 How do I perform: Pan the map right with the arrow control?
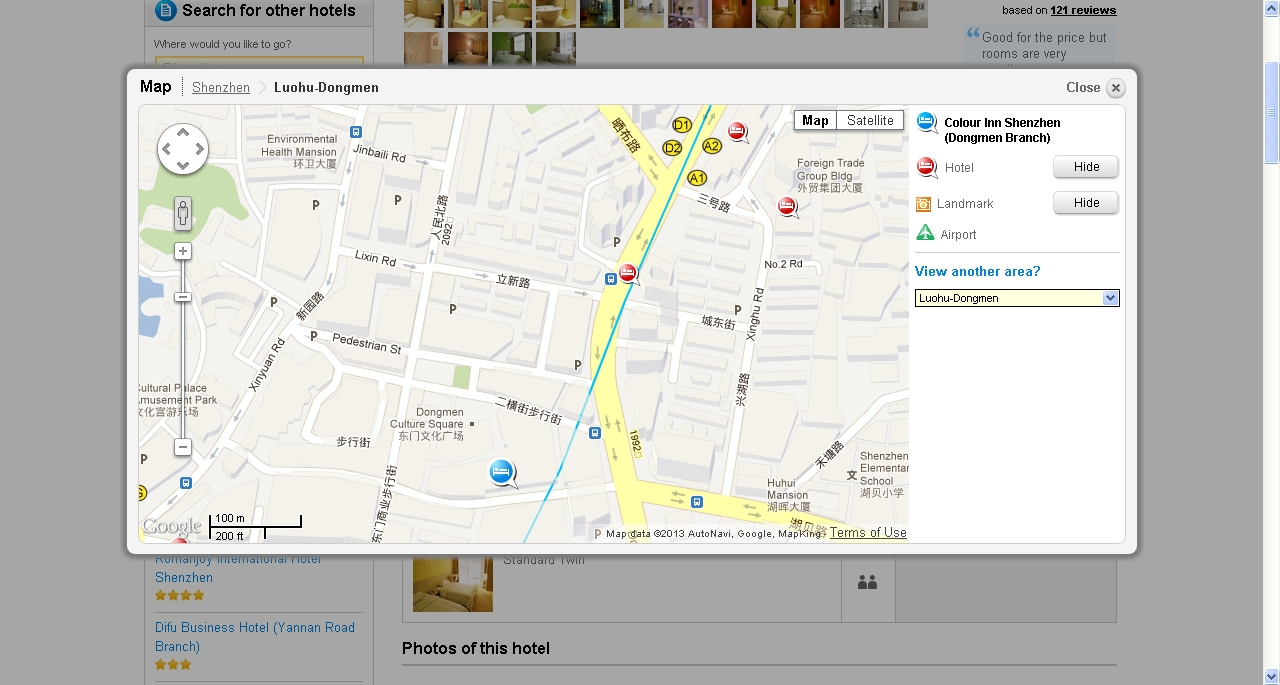point(198,150)
